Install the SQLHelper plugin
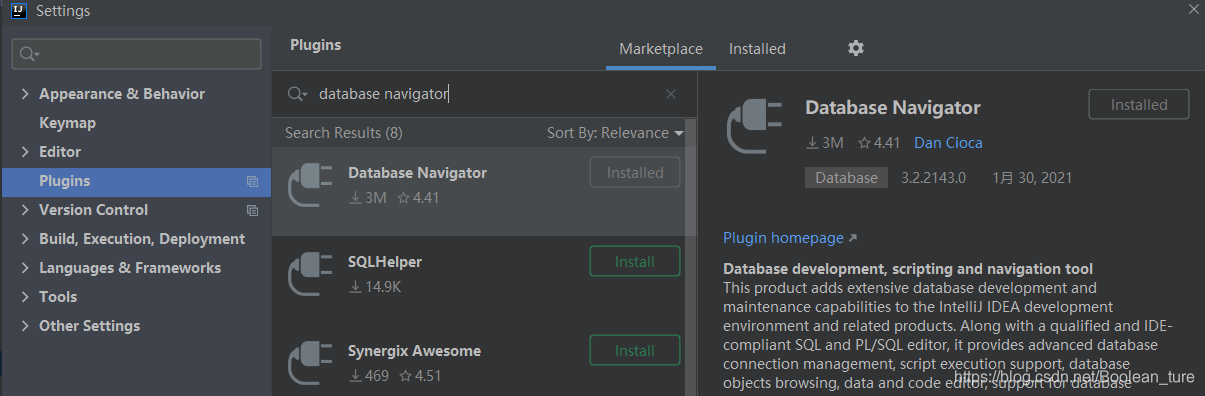This screenshot has width=1205, height=396. 635,262
